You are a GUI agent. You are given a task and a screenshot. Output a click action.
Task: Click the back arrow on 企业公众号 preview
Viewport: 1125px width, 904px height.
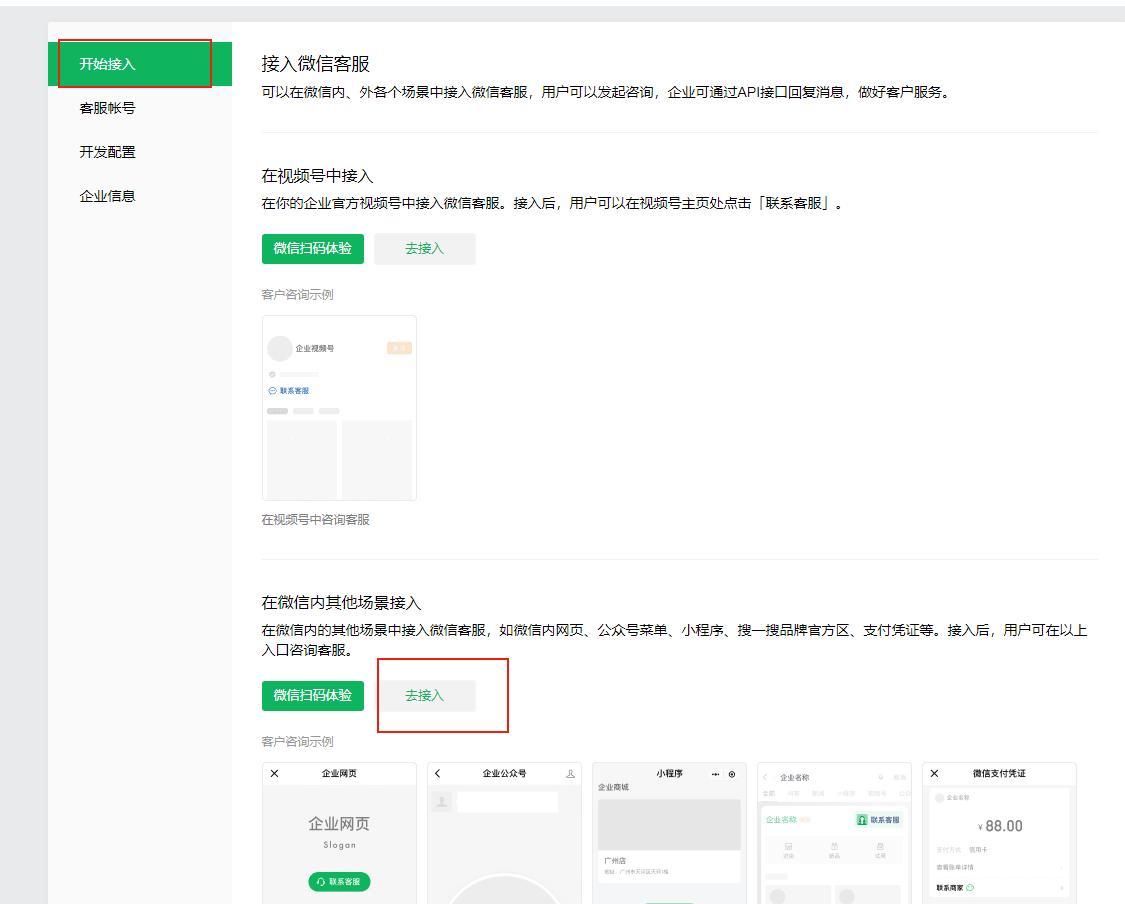(436, 774)
